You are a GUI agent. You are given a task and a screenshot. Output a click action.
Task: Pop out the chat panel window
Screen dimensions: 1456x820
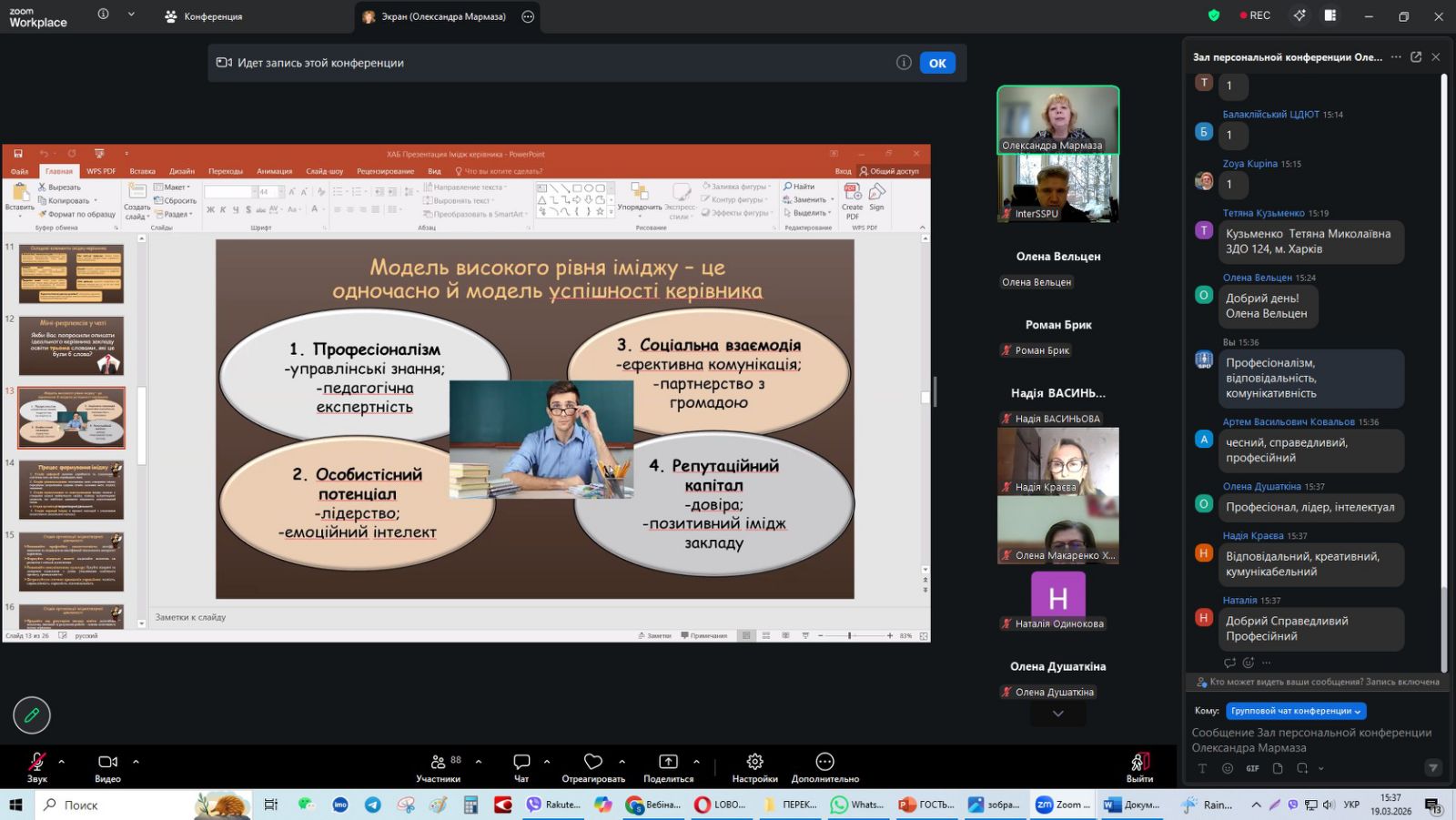pos(1416,56)
